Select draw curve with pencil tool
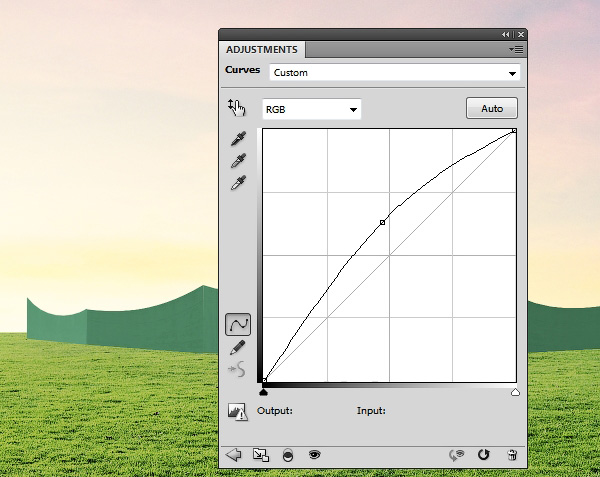This screenshot has width=600, height=477. tap(238, 348)
